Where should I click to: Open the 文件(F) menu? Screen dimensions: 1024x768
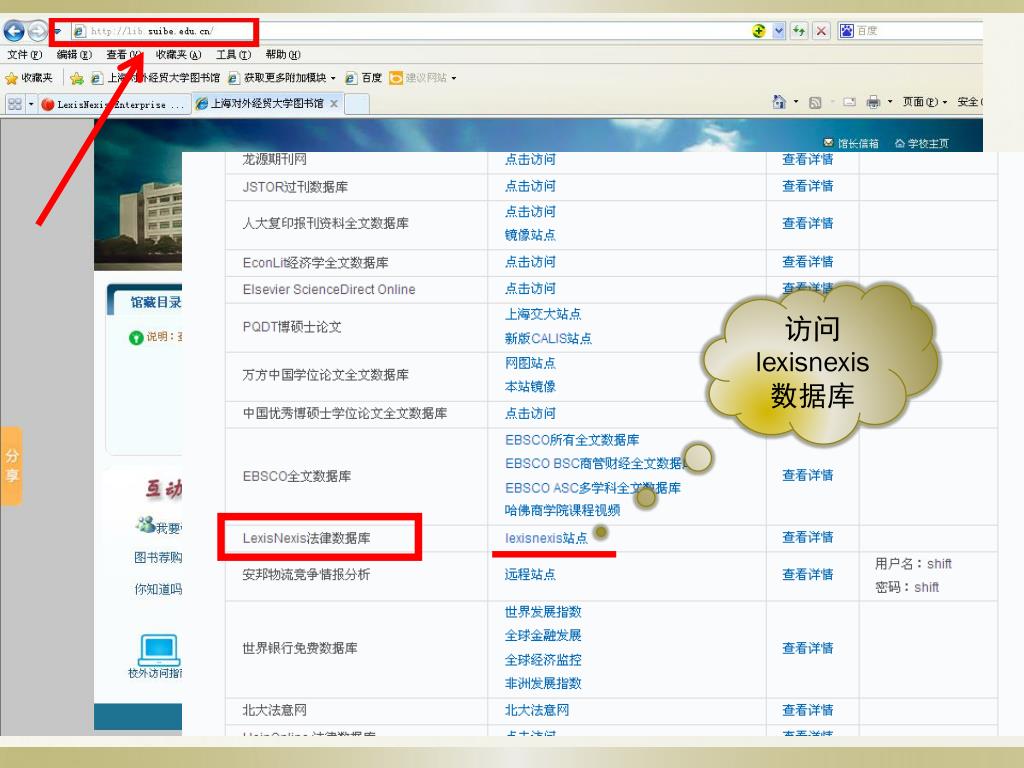[x=25, y=55]
